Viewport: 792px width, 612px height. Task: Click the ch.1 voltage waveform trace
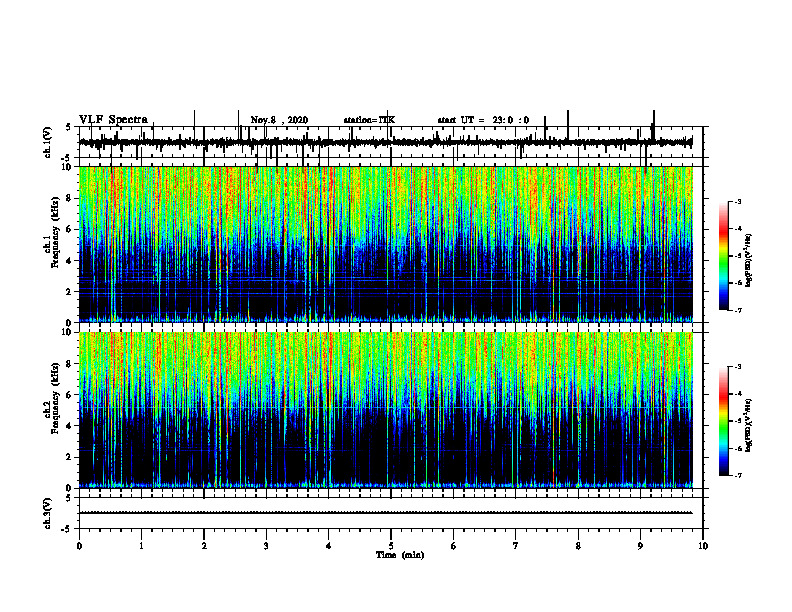(x=385, y=143)
